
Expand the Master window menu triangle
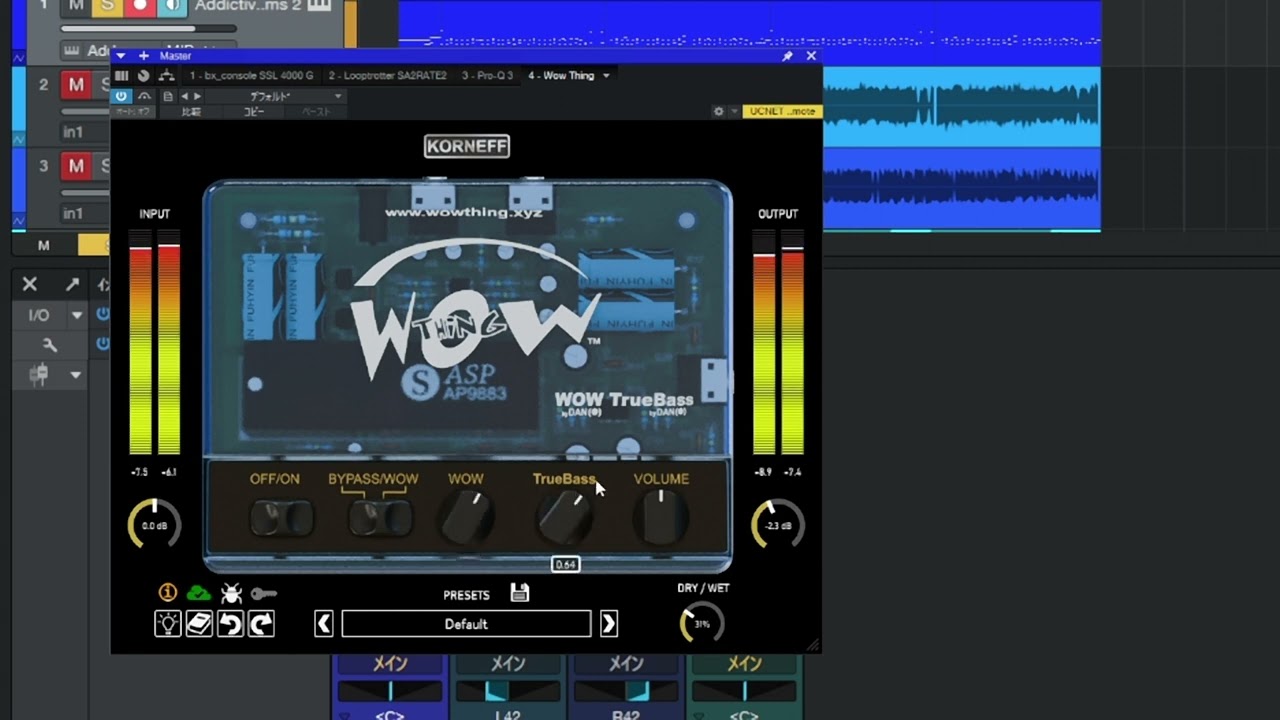coord(121,56)
